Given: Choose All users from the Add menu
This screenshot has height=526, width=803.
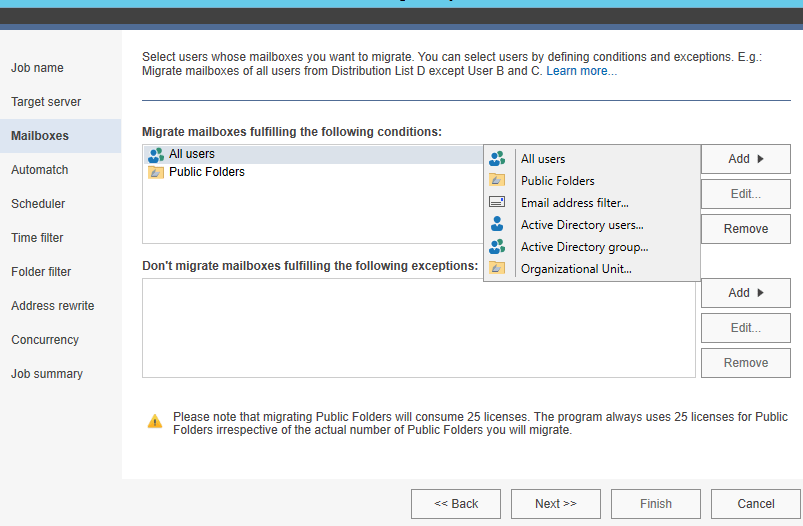Looking at the screenshot, I should [x=591, y=159].
